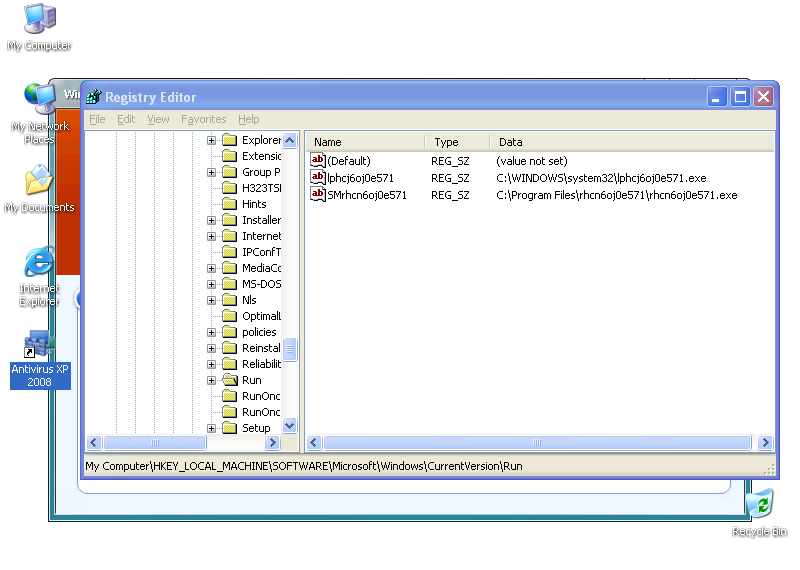
Task: Click tree pane scroll up arrow
Action: [x=289, y=140]
